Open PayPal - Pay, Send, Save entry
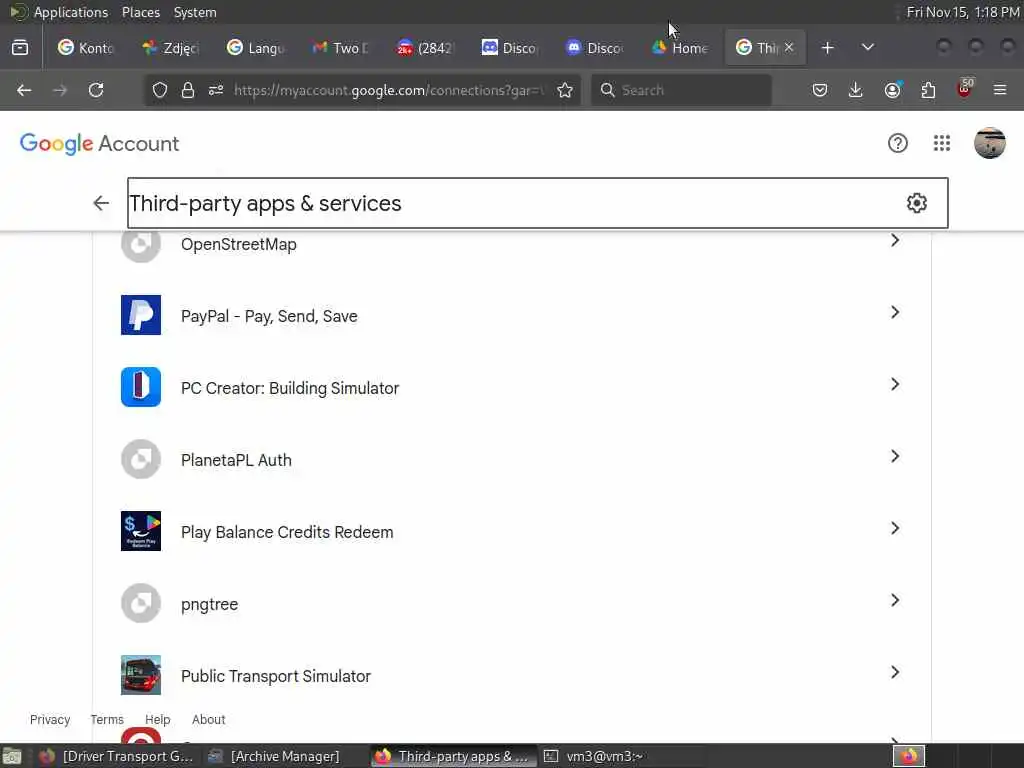The image size is (1024, 768). (512, 316)
